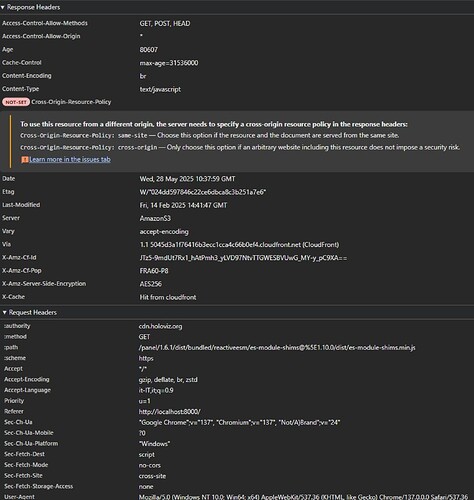
Task: Select the Etag header value
Action: [x=203, y=192]
